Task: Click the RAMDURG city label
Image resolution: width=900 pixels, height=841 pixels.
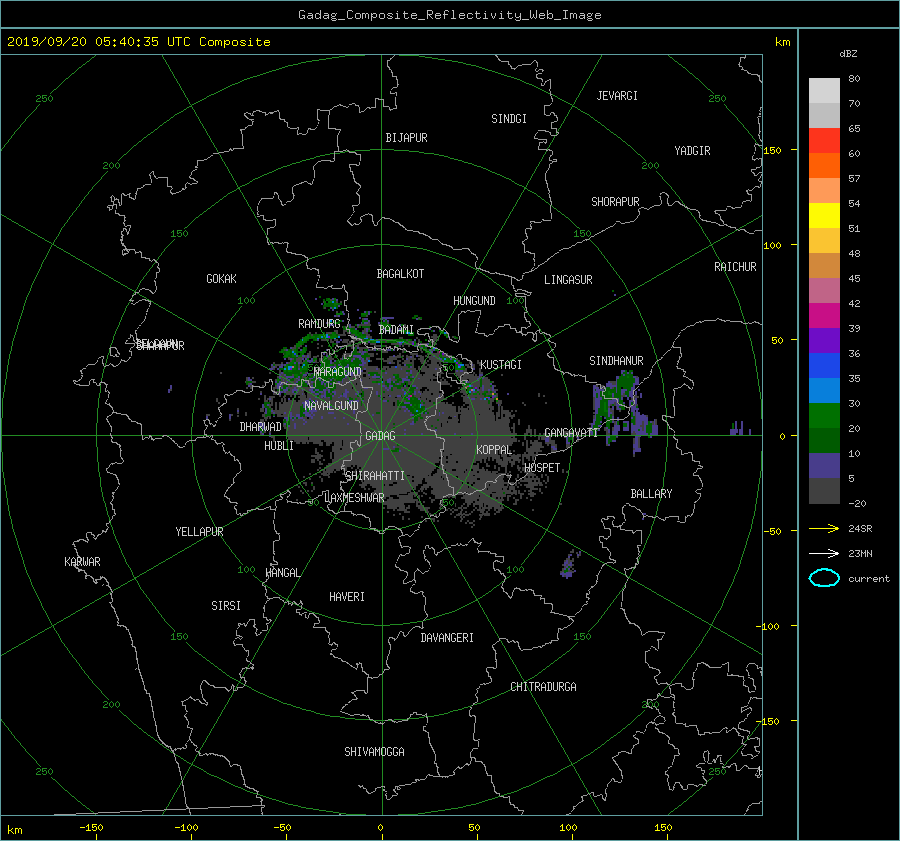Action: (319, 324)
